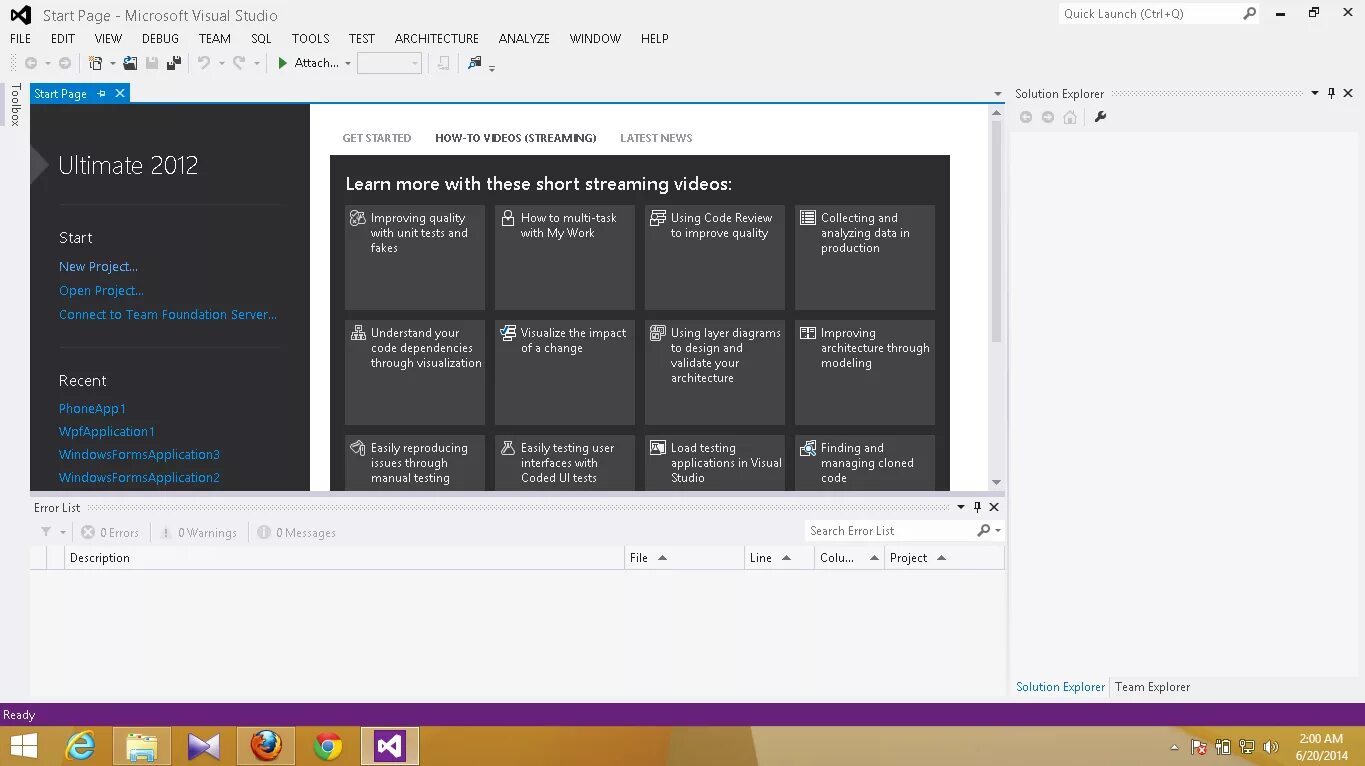Image resolution: width=1365 pixels, height=766 pixels.
Task: Open the FILE menu
Action: [21, 38]
